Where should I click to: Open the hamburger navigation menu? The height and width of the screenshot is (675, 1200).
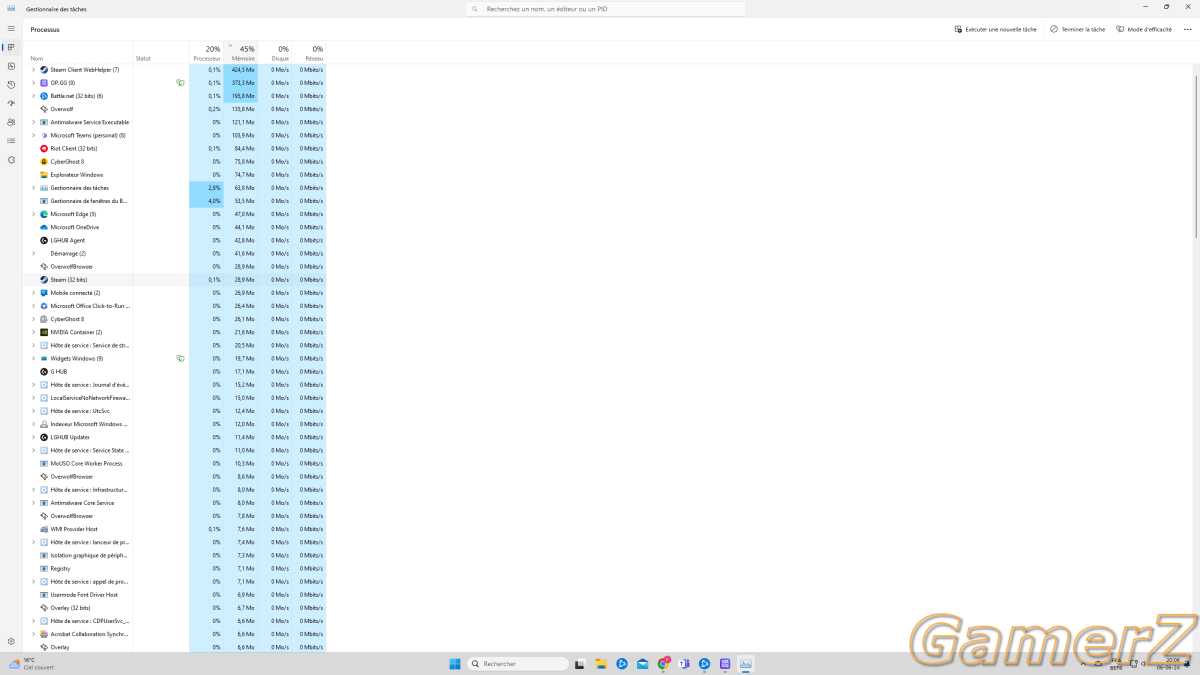click(x=11, y=29)
